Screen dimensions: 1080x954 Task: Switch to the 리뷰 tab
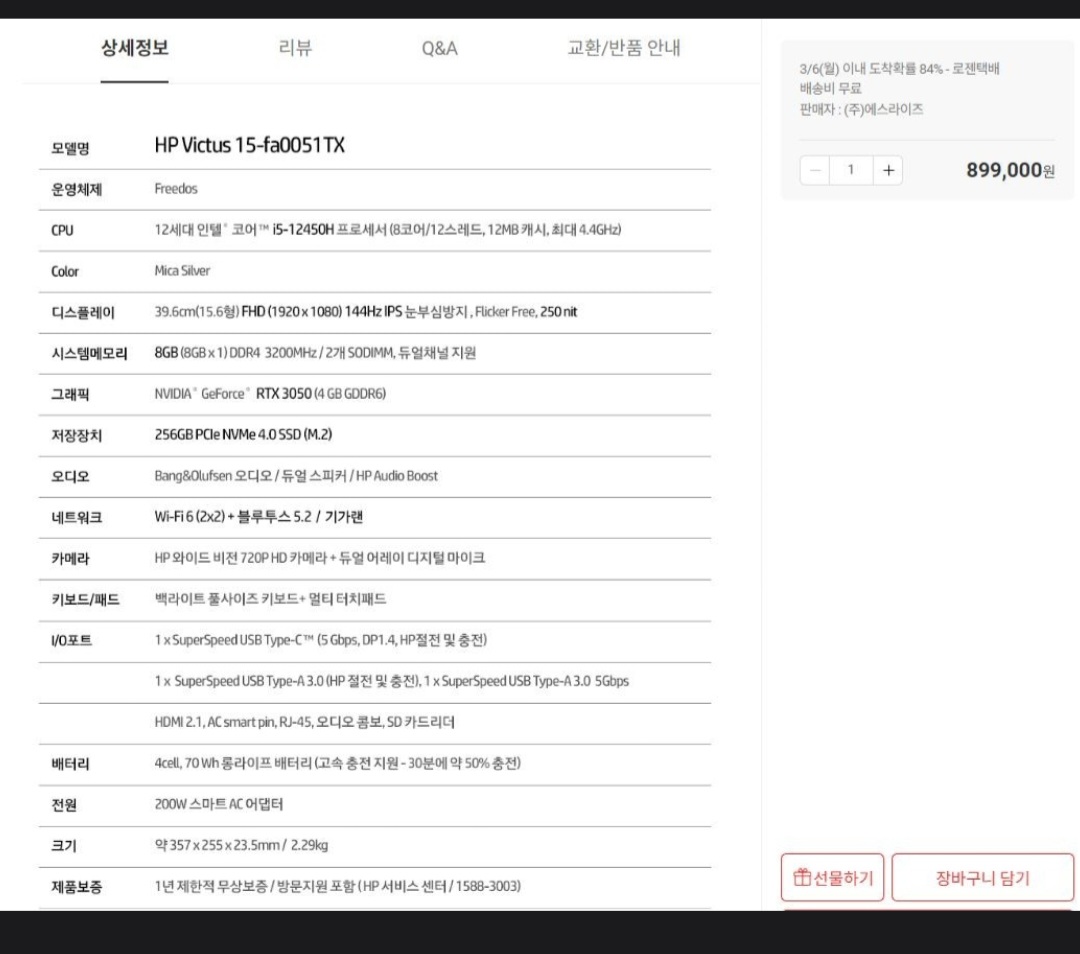click(295, 48)
